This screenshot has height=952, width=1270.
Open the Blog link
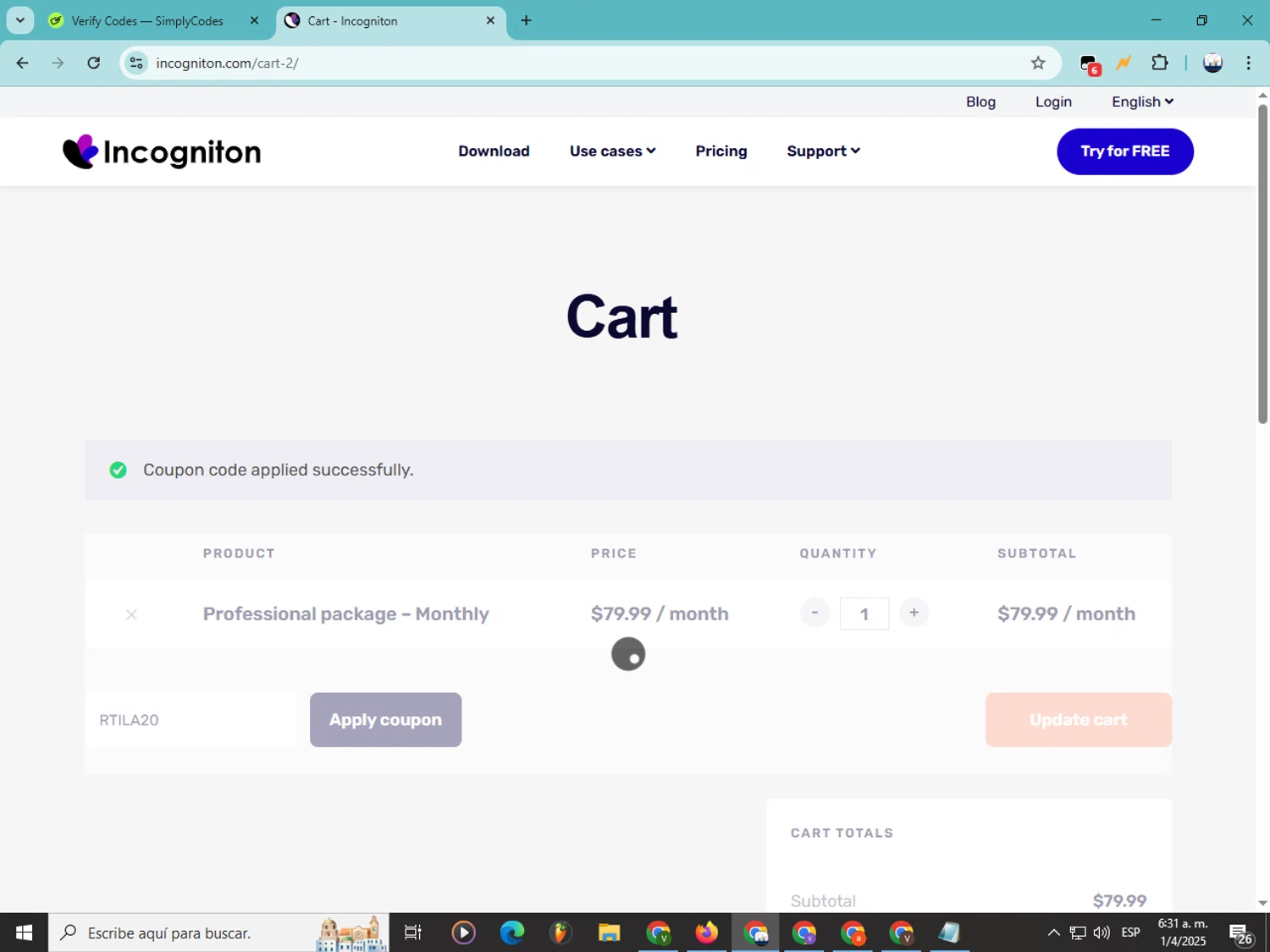980,102
